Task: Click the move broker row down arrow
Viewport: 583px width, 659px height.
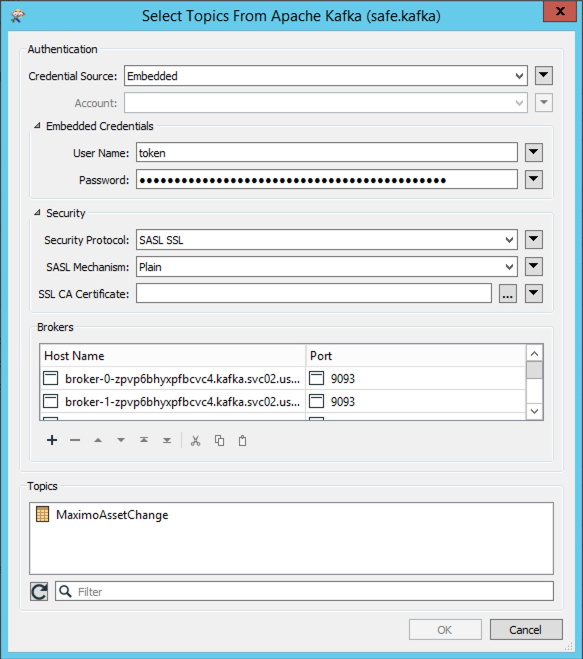Action: [121, 440]
